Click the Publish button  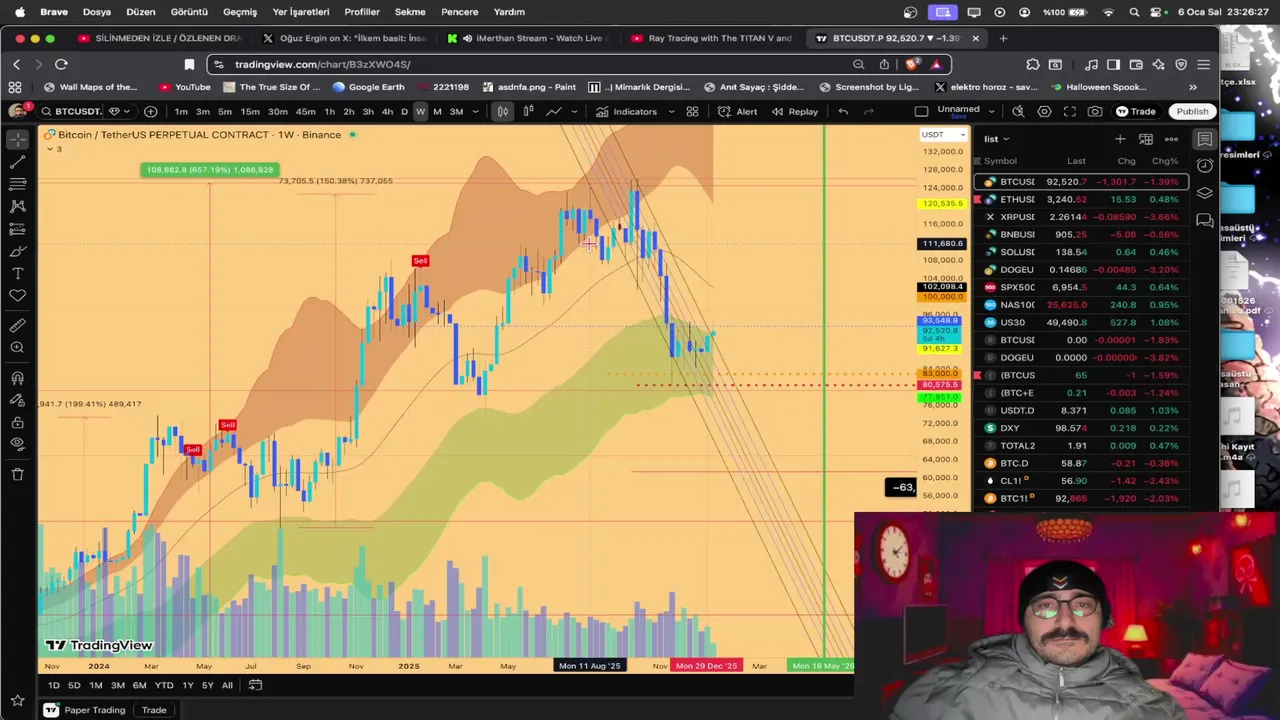1192,111
